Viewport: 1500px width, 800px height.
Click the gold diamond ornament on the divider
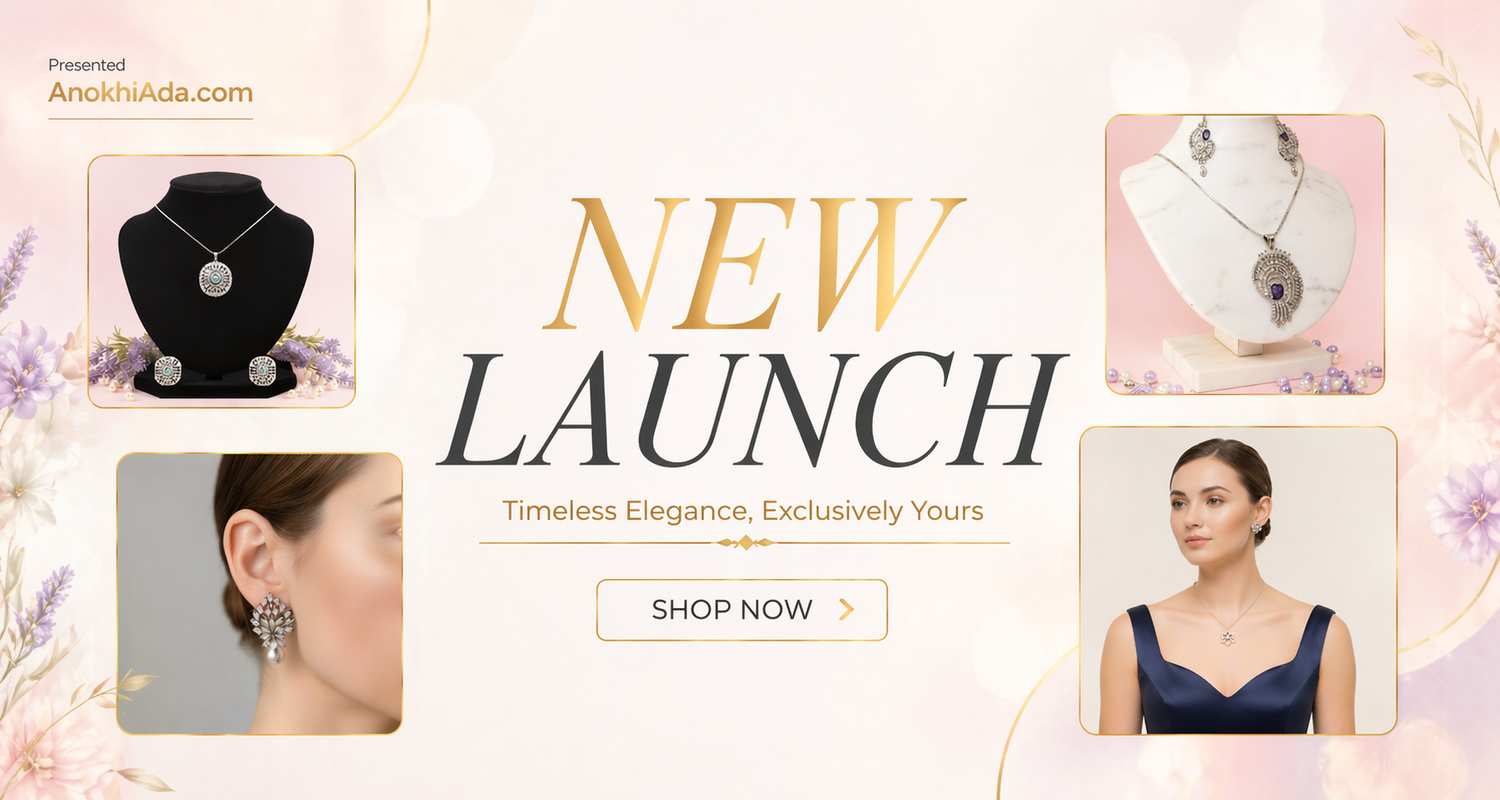pos(744,543)
